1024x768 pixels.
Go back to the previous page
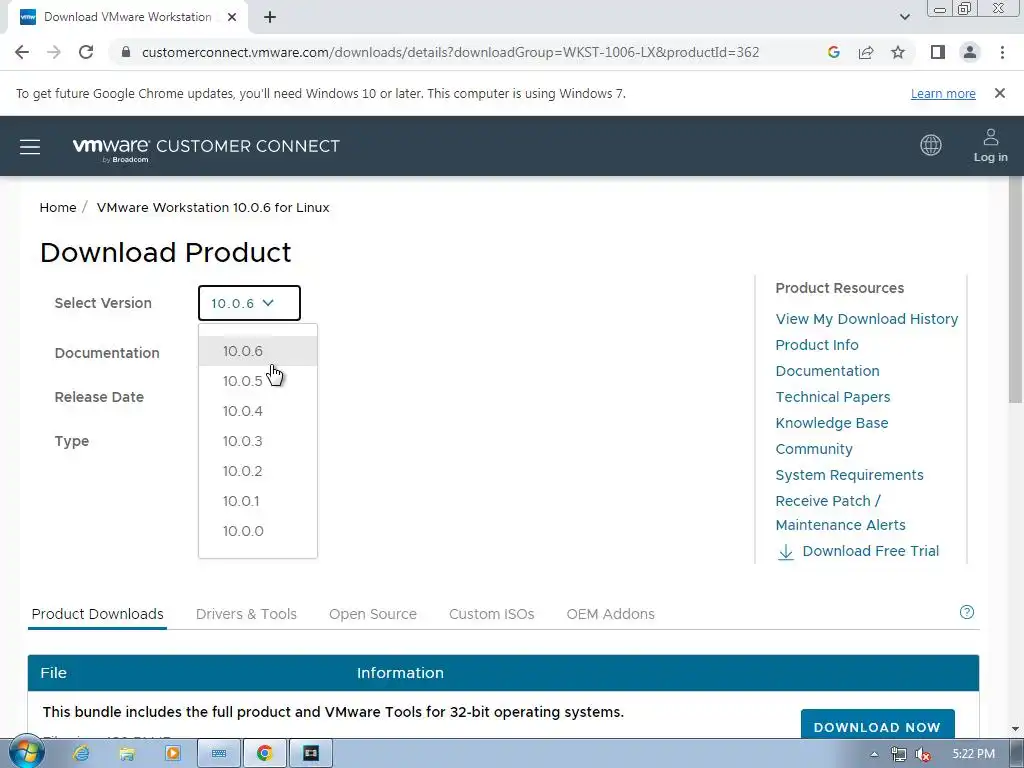(22, 52)
